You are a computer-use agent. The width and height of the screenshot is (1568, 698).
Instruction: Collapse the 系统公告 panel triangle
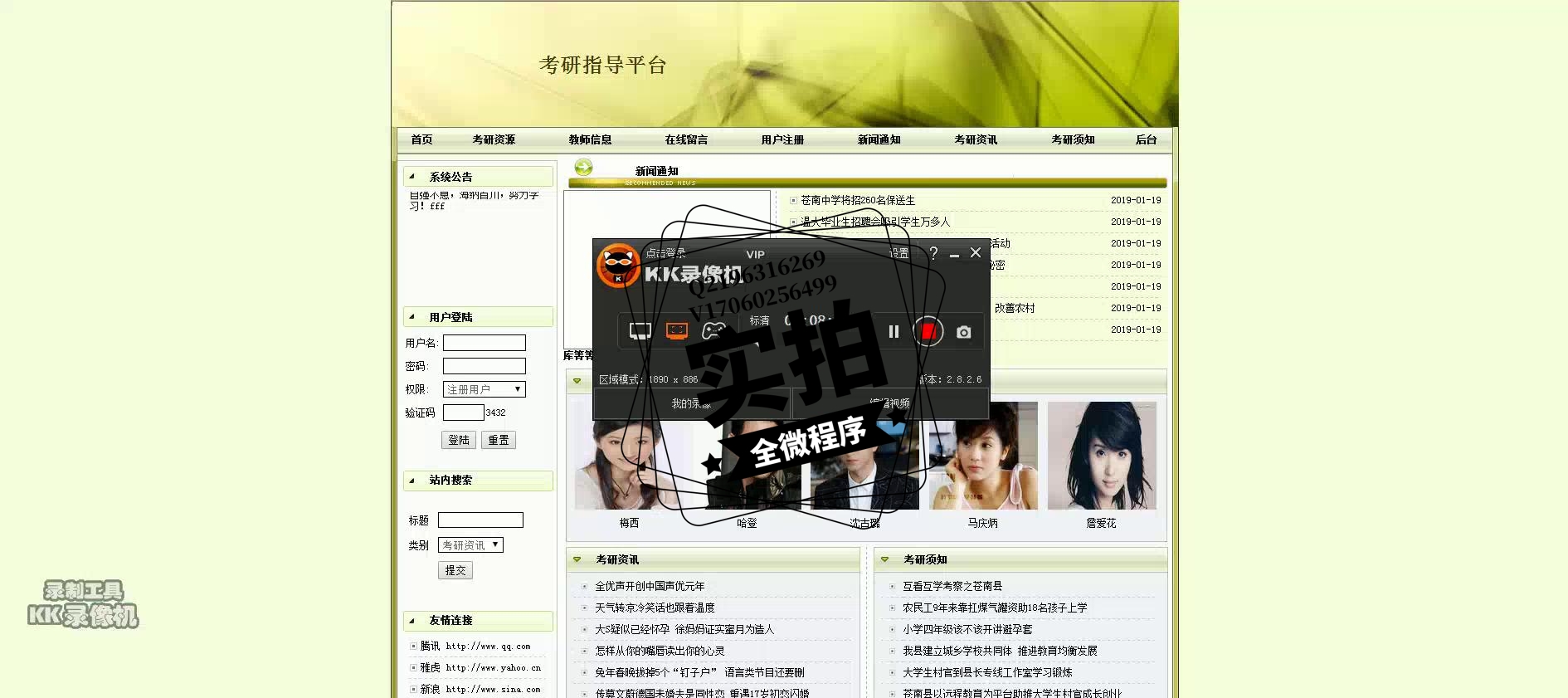pyautogui.click(x=411, y=176)
